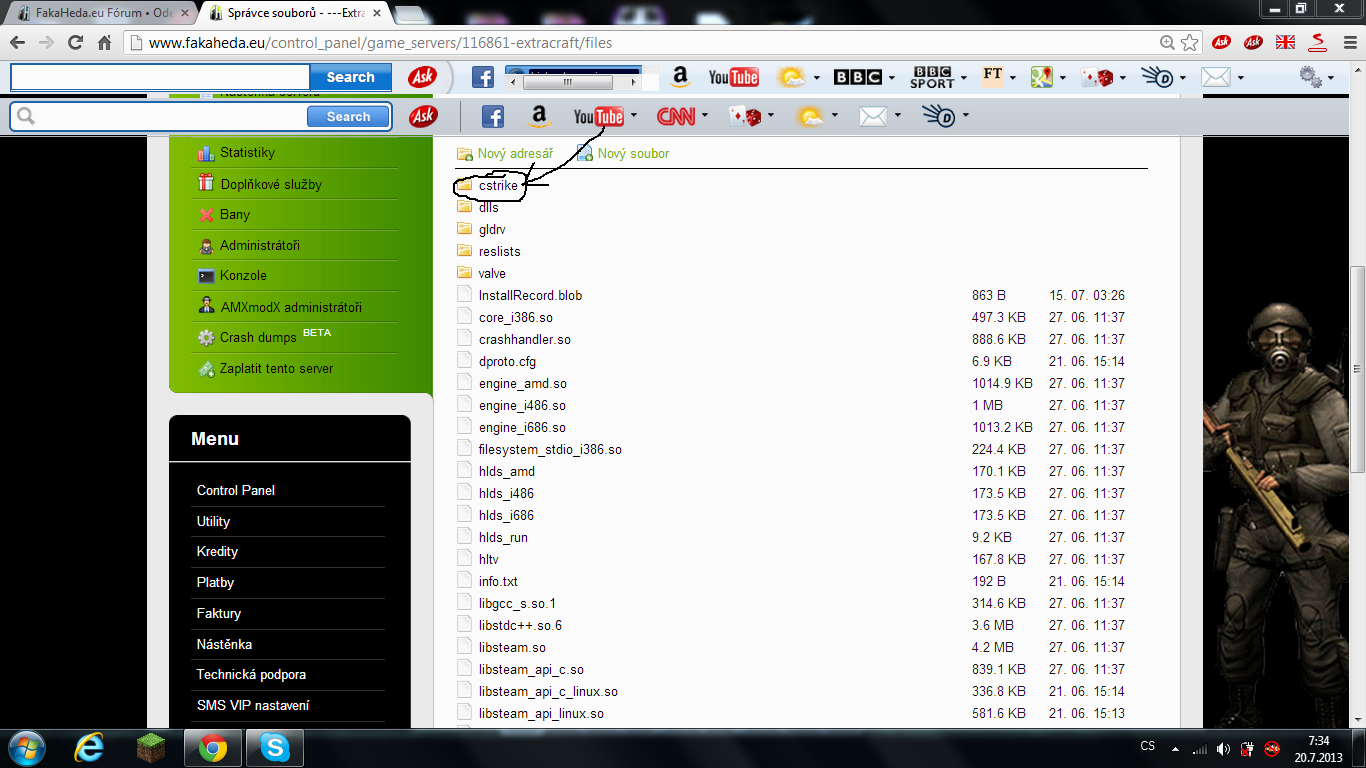Click the CNN toolbar icon
The height and width of the screenshot is (768, 1366).
[676, 117]
